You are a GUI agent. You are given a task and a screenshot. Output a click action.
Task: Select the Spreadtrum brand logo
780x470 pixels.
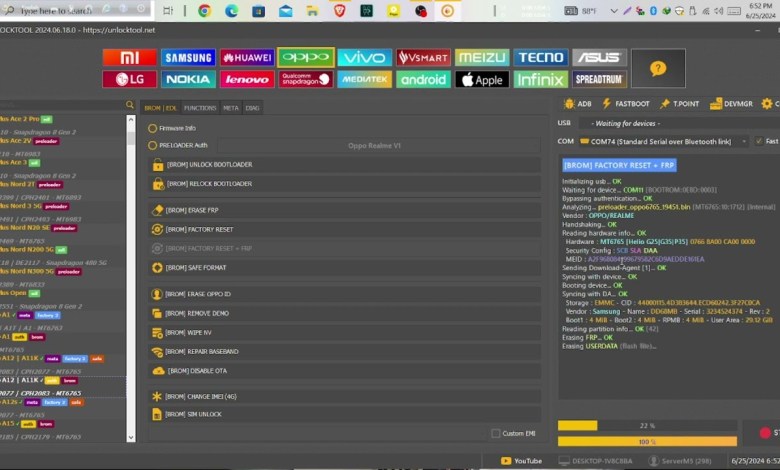pos(599,79)
